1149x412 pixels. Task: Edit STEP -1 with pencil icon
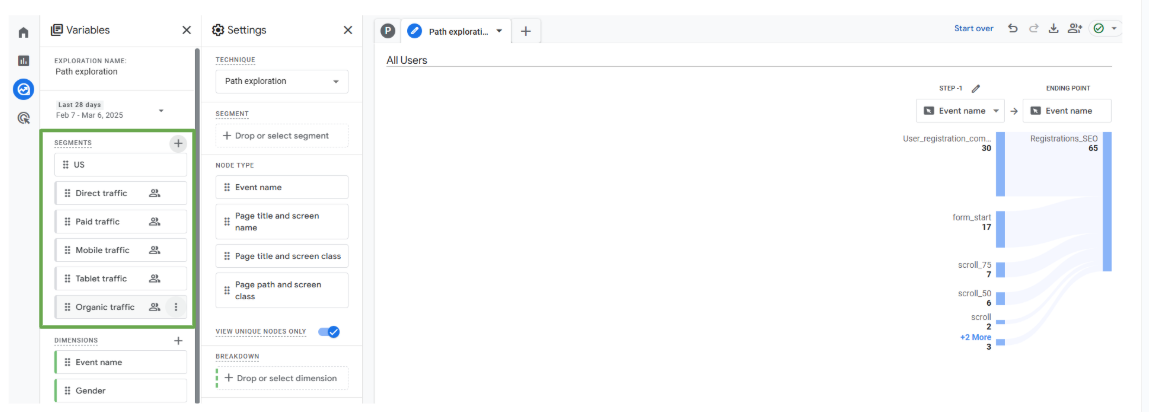coord(975,89)
